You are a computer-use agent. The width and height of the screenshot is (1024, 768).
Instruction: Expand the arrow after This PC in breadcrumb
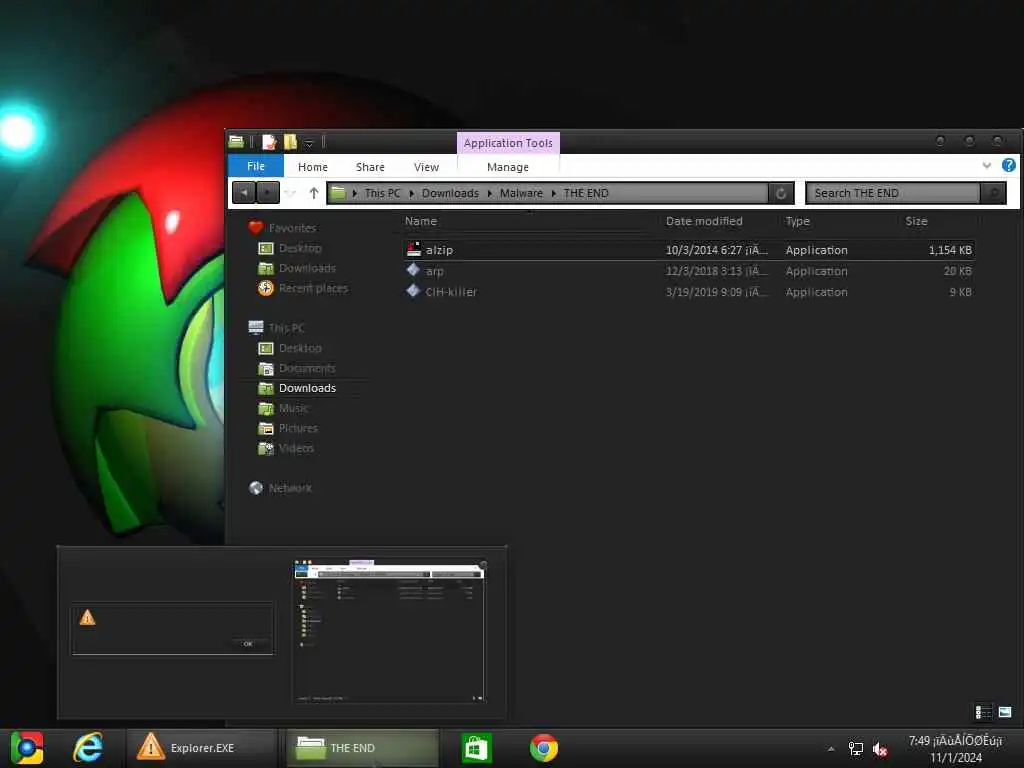[411, 193]
